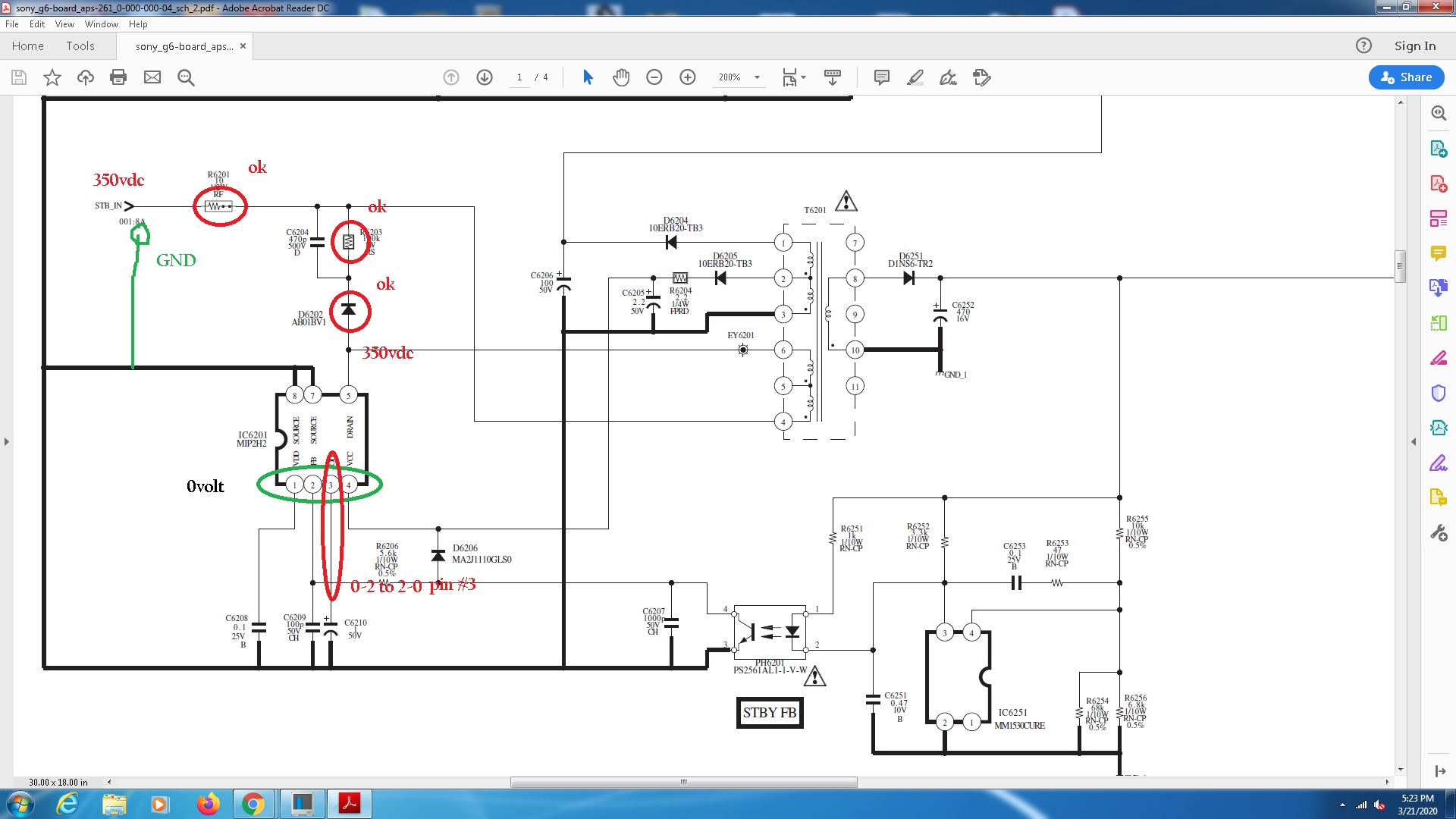Viewport: 1456px width, 819px height.
Task: Click the horizontal scrollbar thumb
Action: pyautogui.click(x=683, y=782)
